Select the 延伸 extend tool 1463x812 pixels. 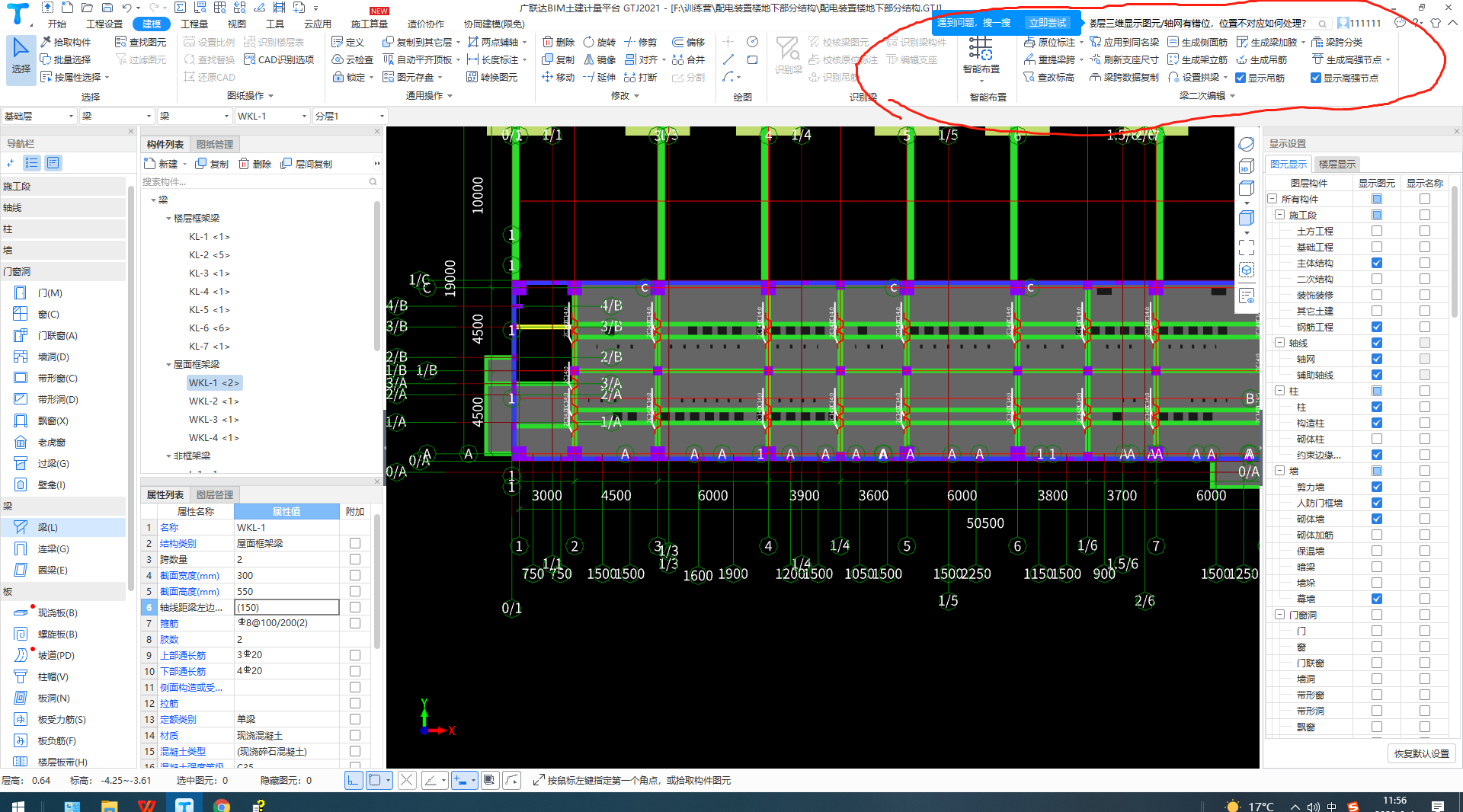click(600, 77)
